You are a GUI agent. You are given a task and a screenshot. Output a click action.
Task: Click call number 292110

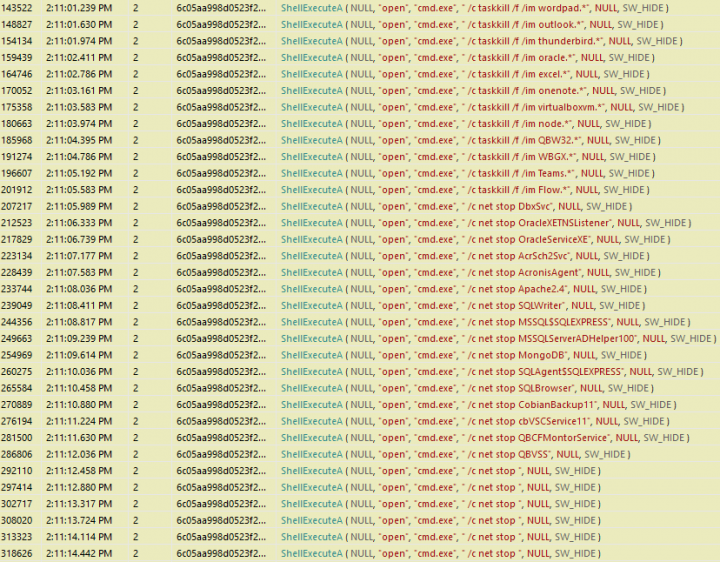(x=17, y=471)
